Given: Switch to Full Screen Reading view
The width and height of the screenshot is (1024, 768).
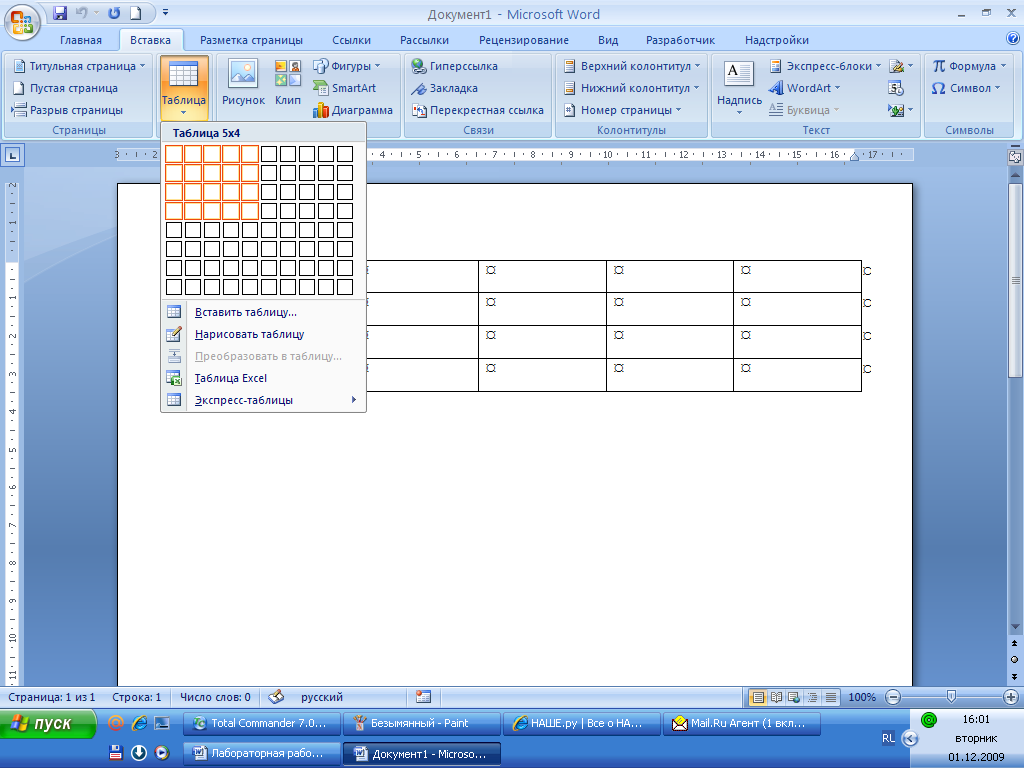Looking at the screenshot, I should [776, 697].
